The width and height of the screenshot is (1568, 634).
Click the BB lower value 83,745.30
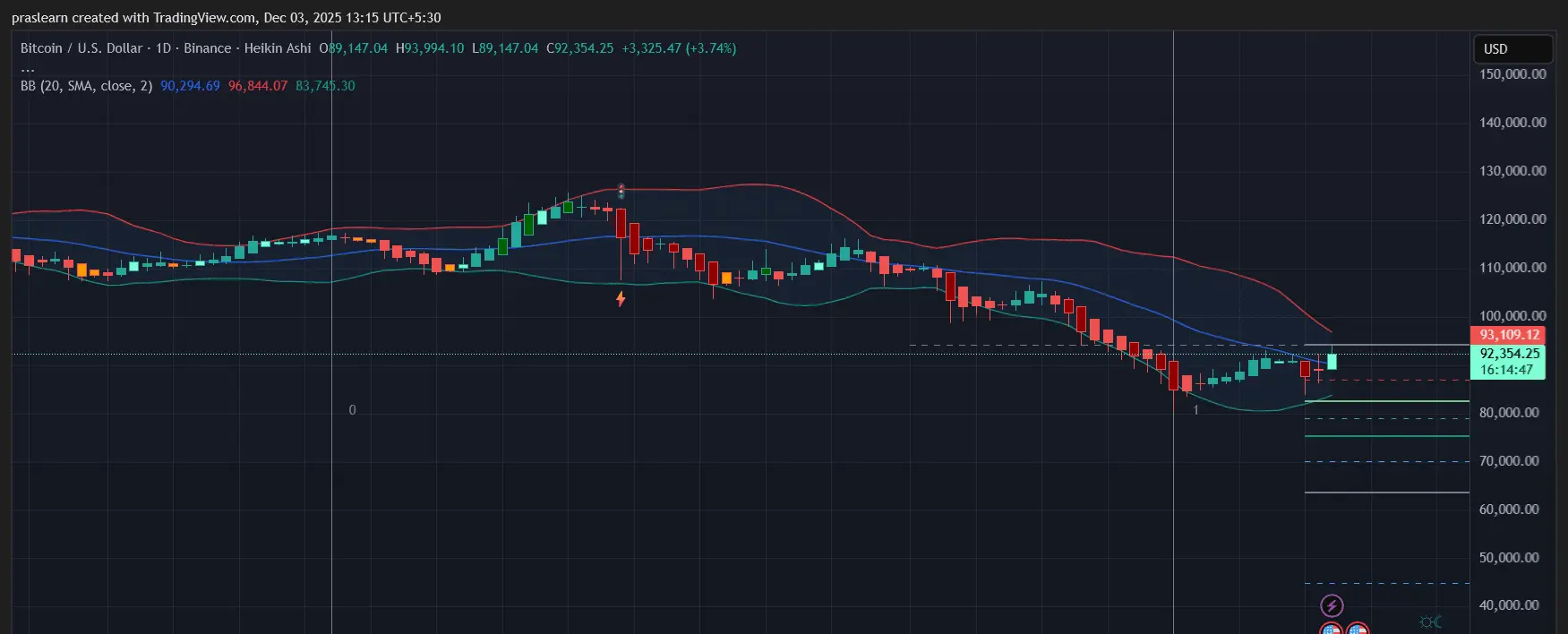coord(325,86)
